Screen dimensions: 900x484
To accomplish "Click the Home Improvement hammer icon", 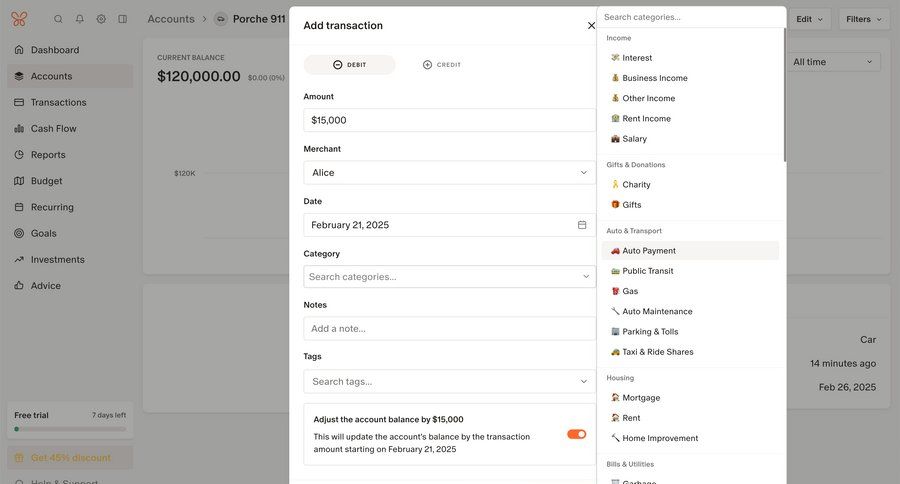I will pos(615,438).
